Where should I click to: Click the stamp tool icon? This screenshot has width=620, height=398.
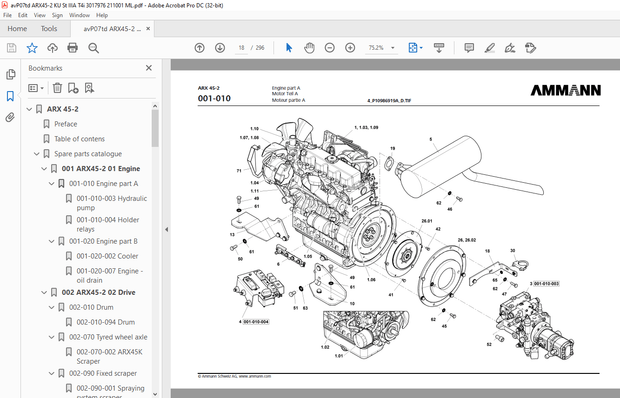click(530, 48)
